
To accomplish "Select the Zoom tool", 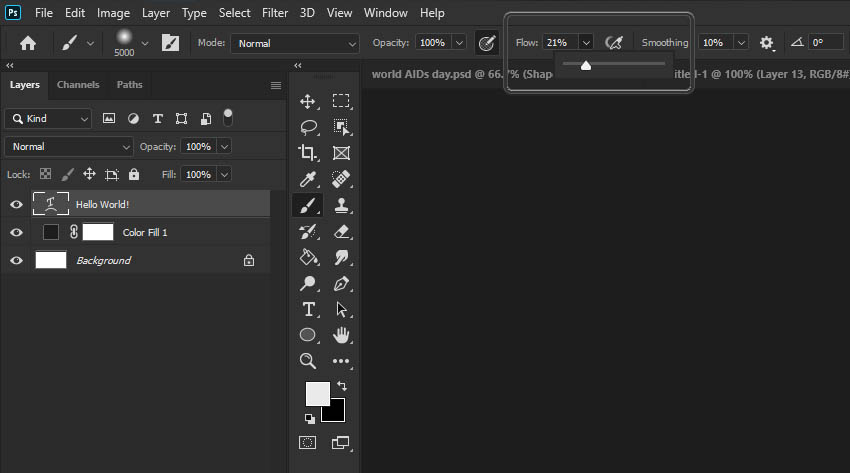I will point(307,361).
